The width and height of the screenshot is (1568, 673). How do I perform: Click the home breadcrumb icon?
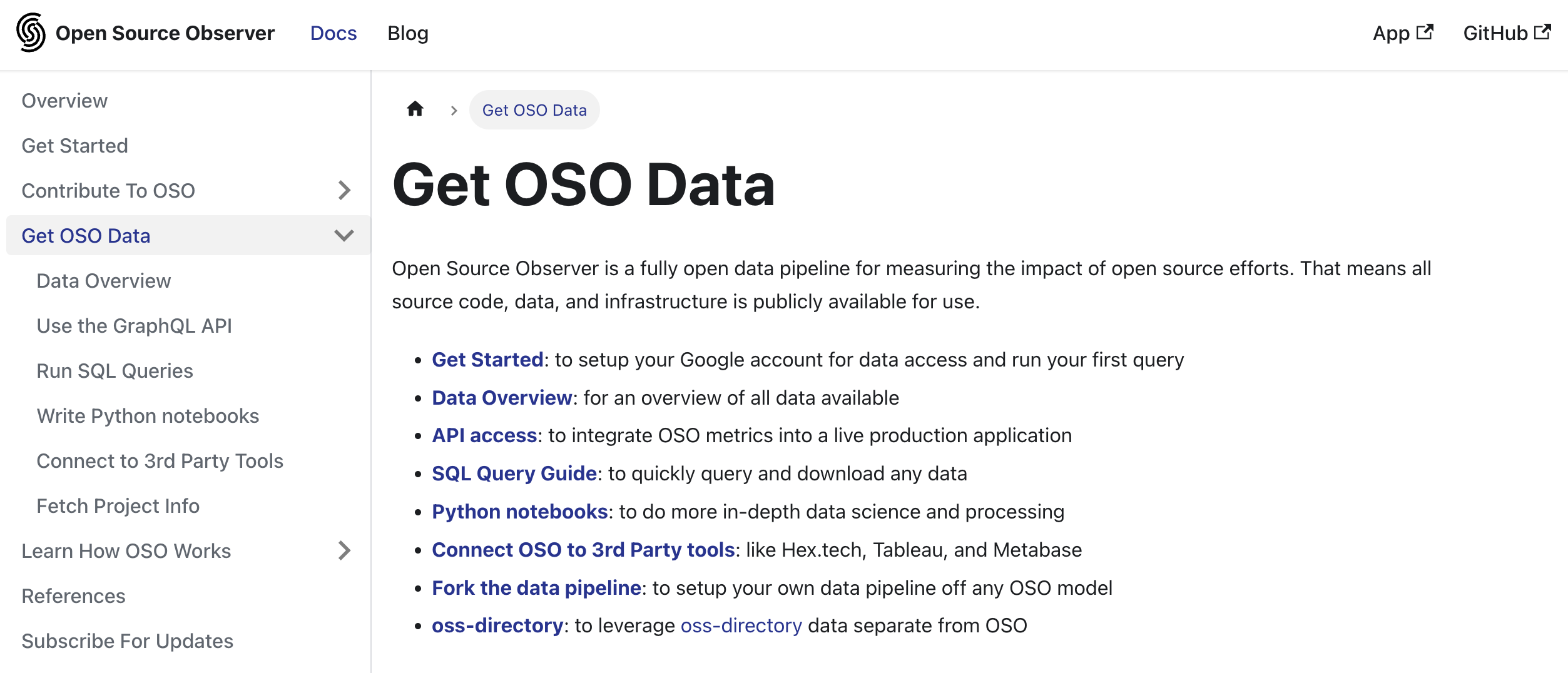[x=415, y=109]
